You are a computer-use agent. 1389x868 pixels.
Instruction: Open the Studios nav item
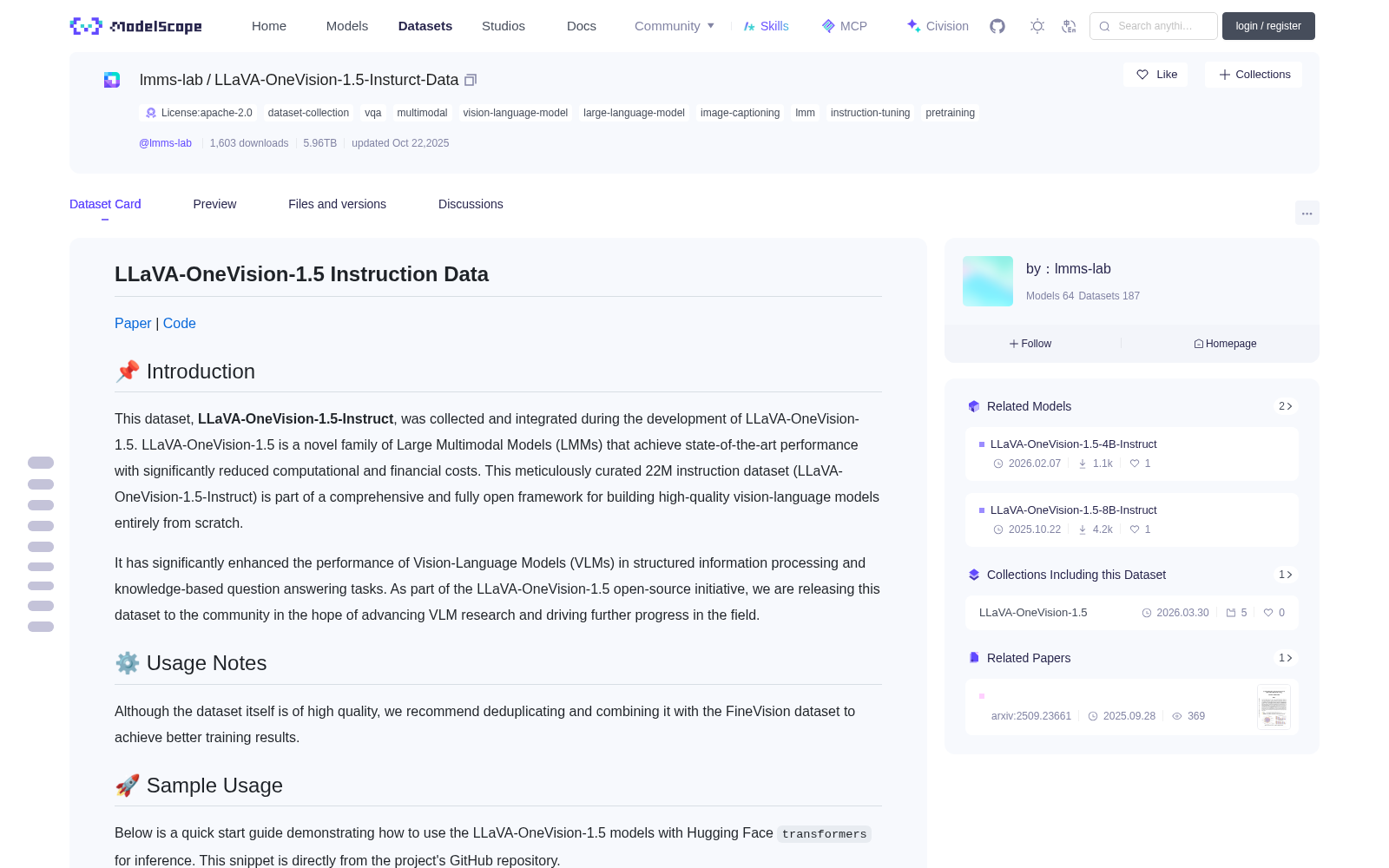(x=504, y=26)
